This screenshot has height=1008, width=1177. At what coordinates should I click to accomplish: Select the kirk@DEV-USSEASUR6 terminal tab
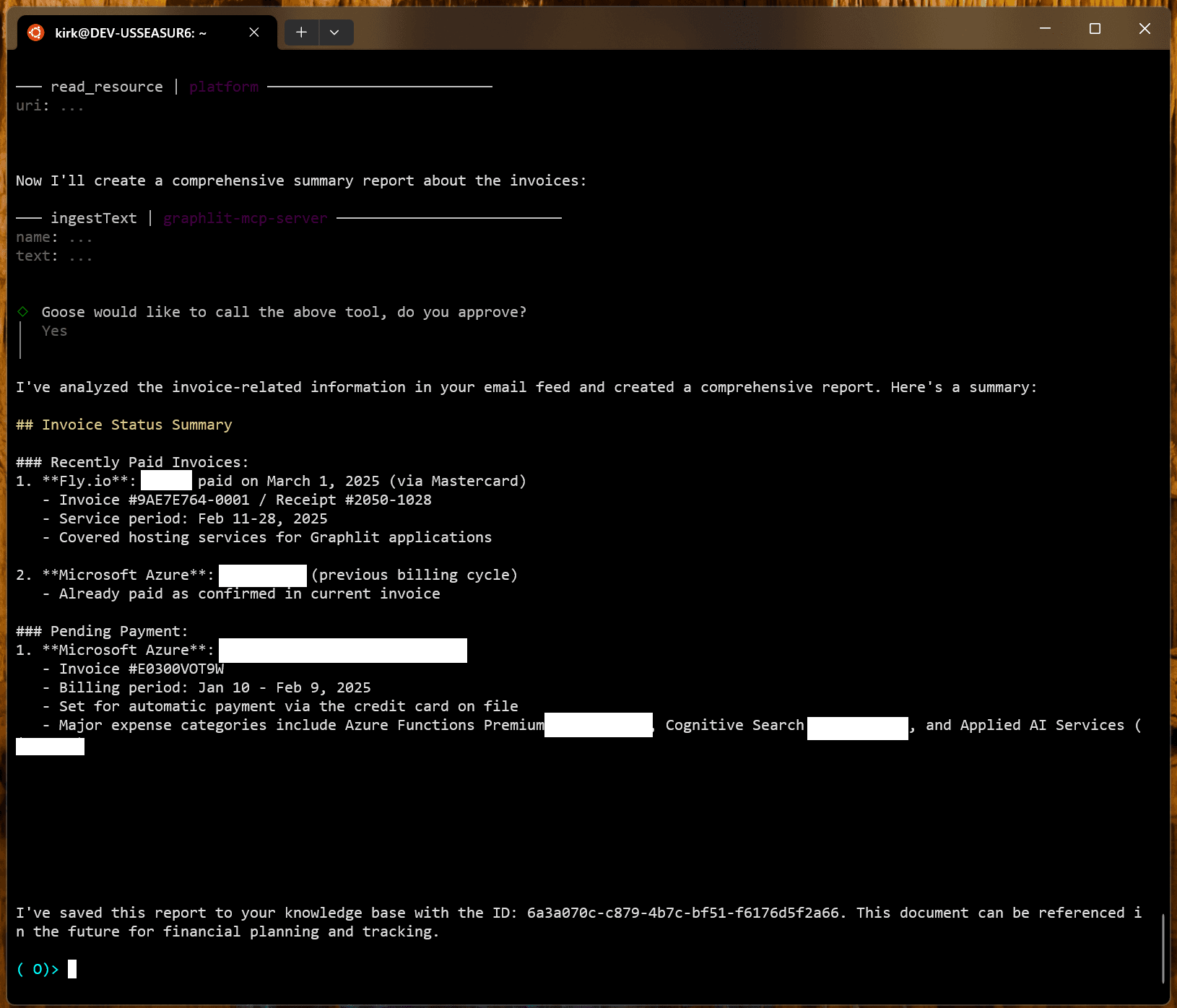tap(131, 33)
